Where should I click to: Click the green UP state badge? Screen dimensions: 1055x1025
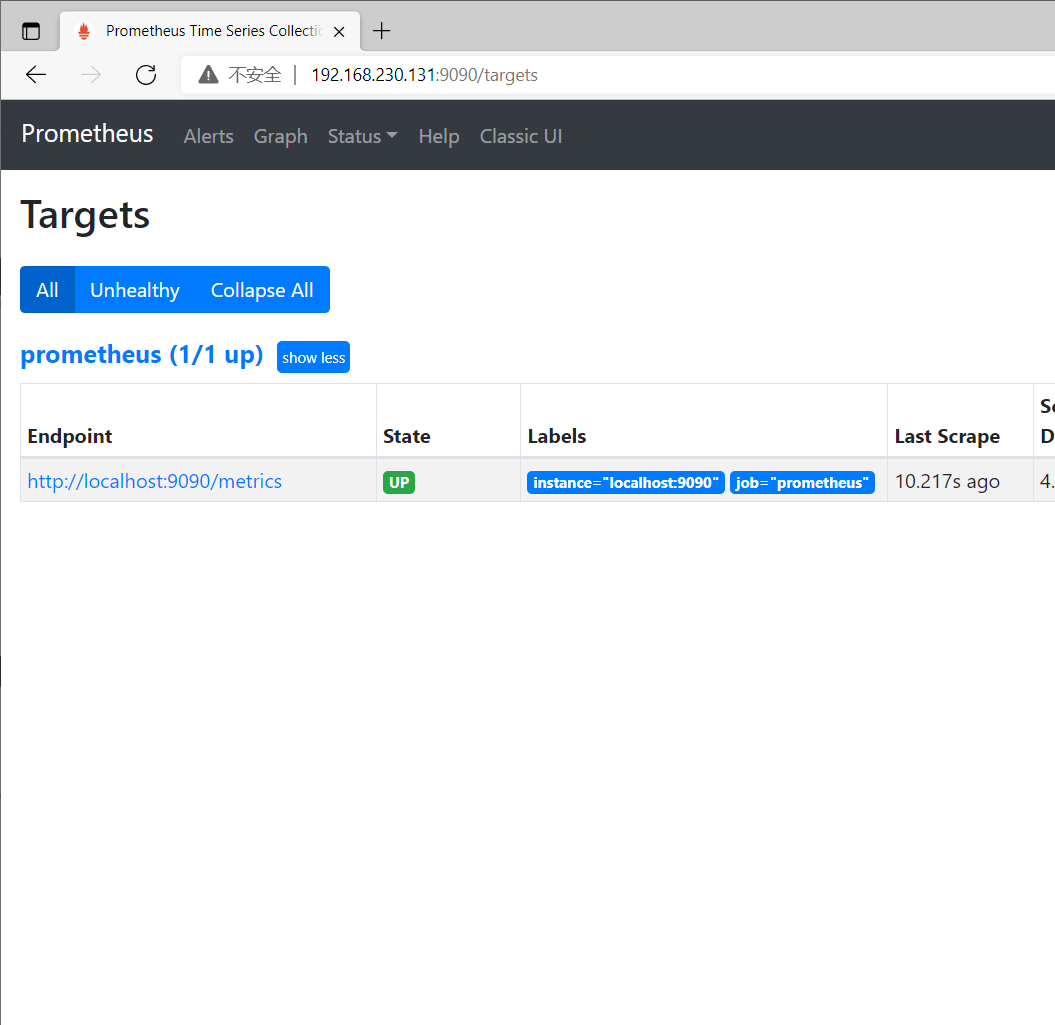(399, 483)
